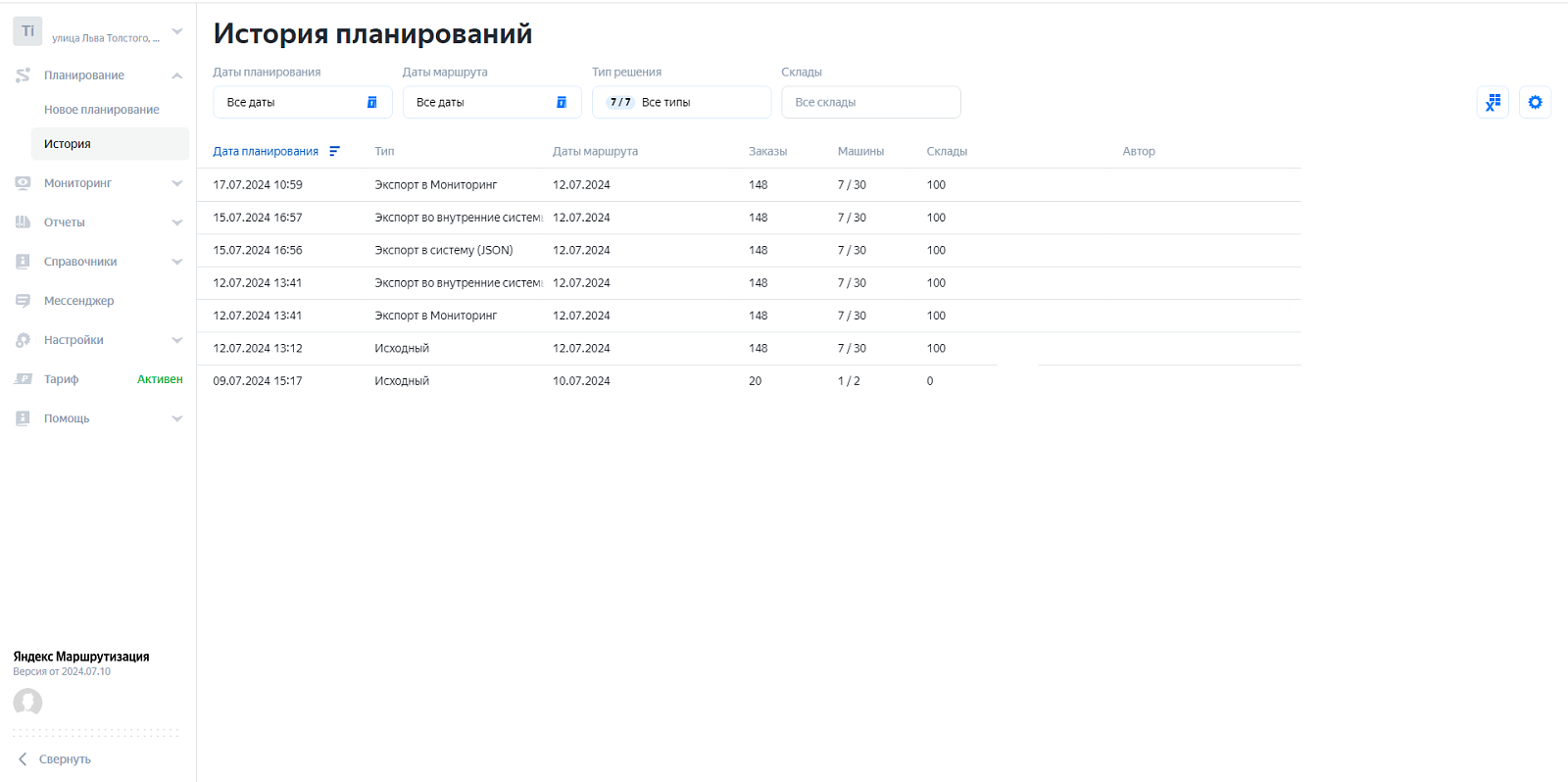This screenshot has width=1568, height=782.
Task: Open calendar icon in Даты маршрута
Action: coord(562,102)
